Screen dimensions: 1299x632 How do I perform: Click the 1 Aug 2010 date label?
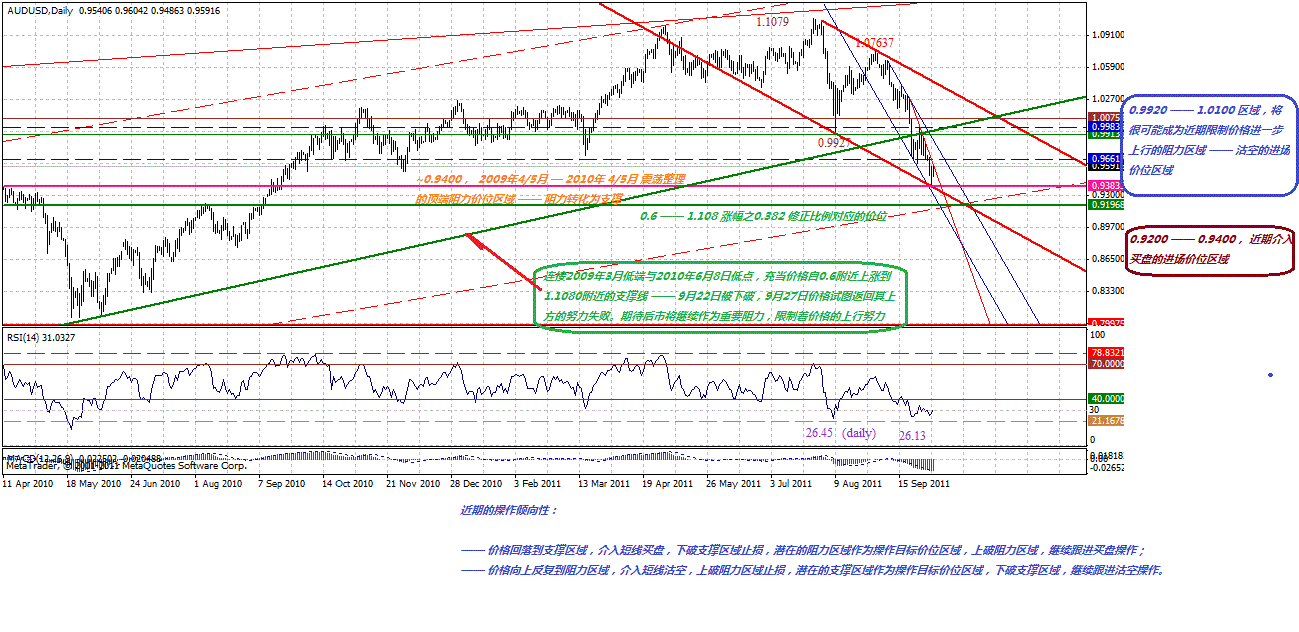click(x=219, y=483)
